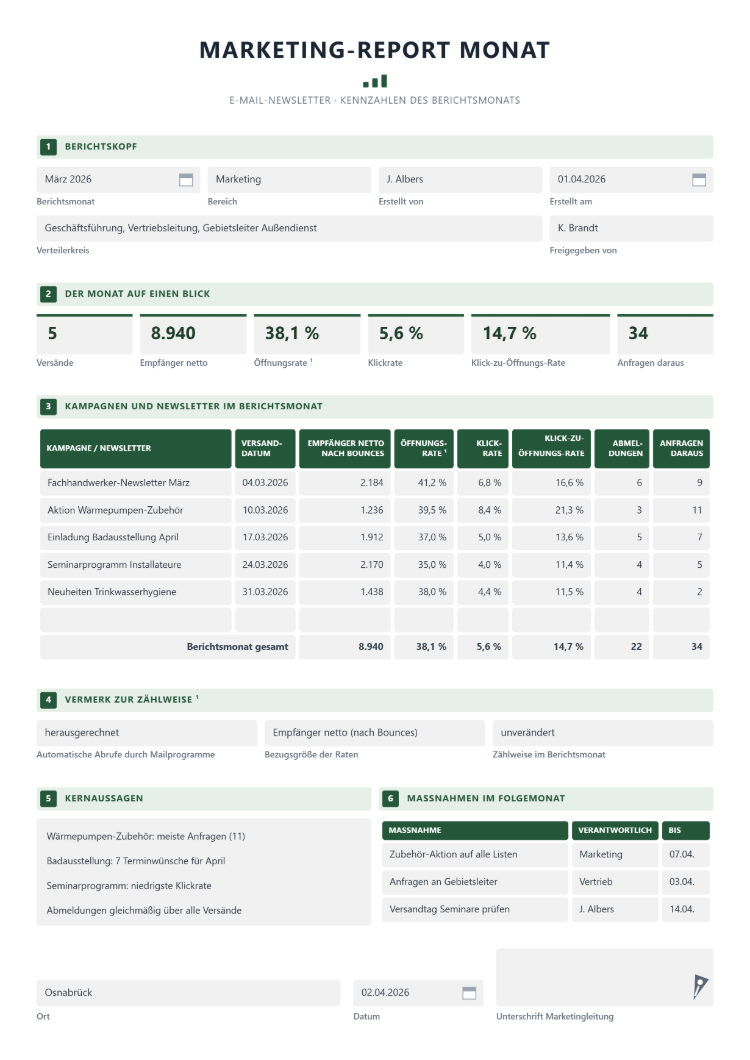This screenshot has height=1060, width=750.
Task: Click the Unterschrift Marketingleitung signature box
Action: point(605,978)
